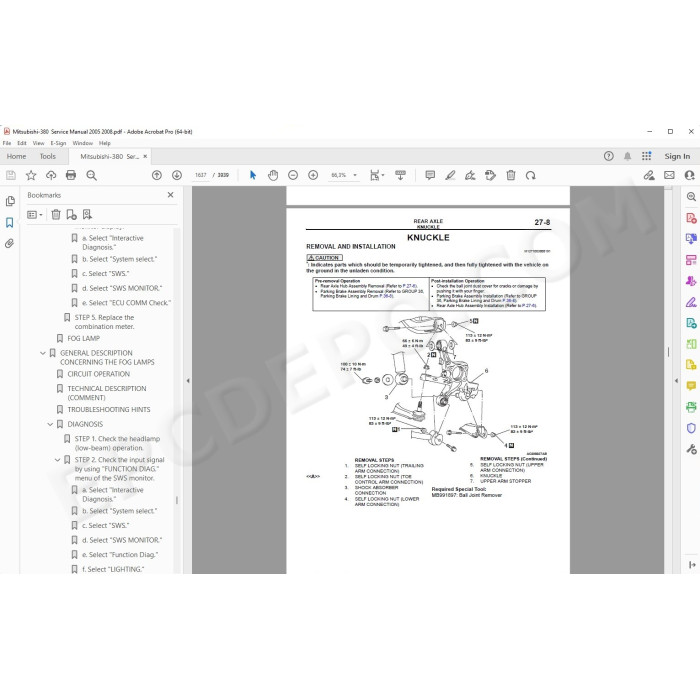Viewport: 700px width, 700px height.
Task: Open the Window menu
Action: (x=83, y=143)
